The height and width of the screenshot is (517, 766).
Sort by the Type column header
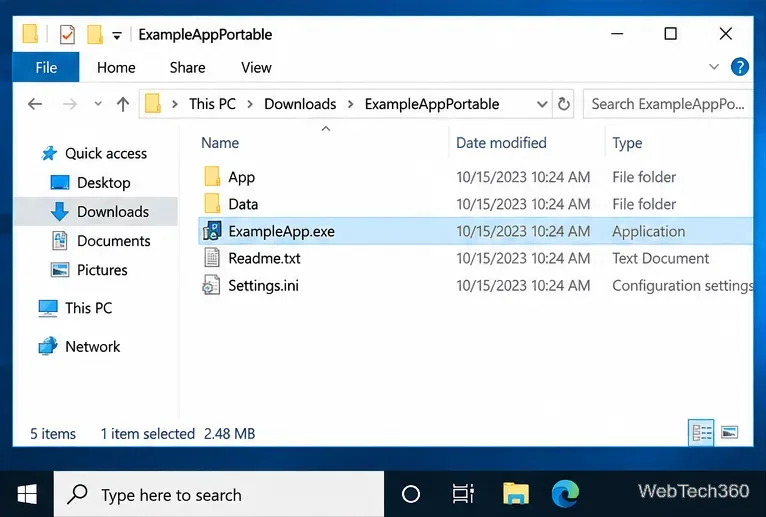tap(627, 143)
